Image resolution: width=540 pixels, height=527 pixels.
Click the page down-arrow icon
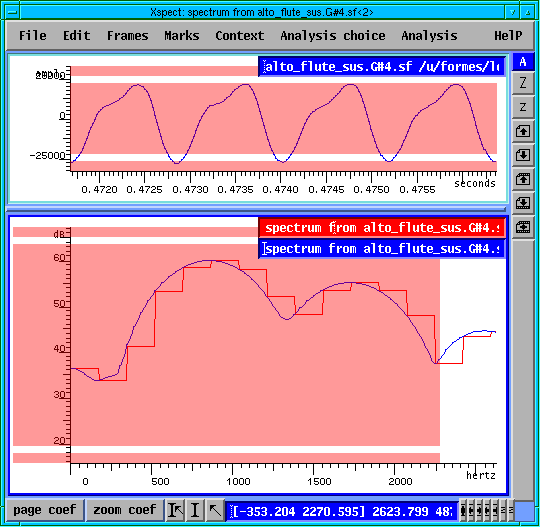click(523, 155)
